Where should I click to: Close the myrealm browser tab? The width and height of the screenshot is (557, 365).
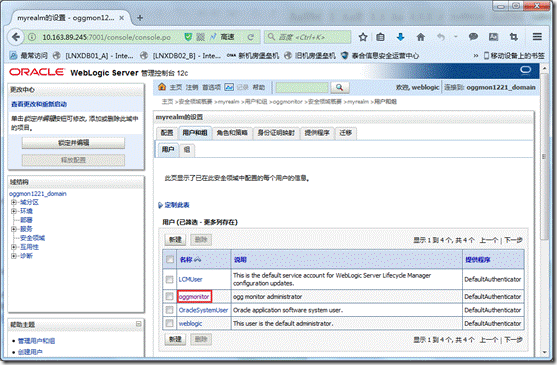tap(121, 18)
